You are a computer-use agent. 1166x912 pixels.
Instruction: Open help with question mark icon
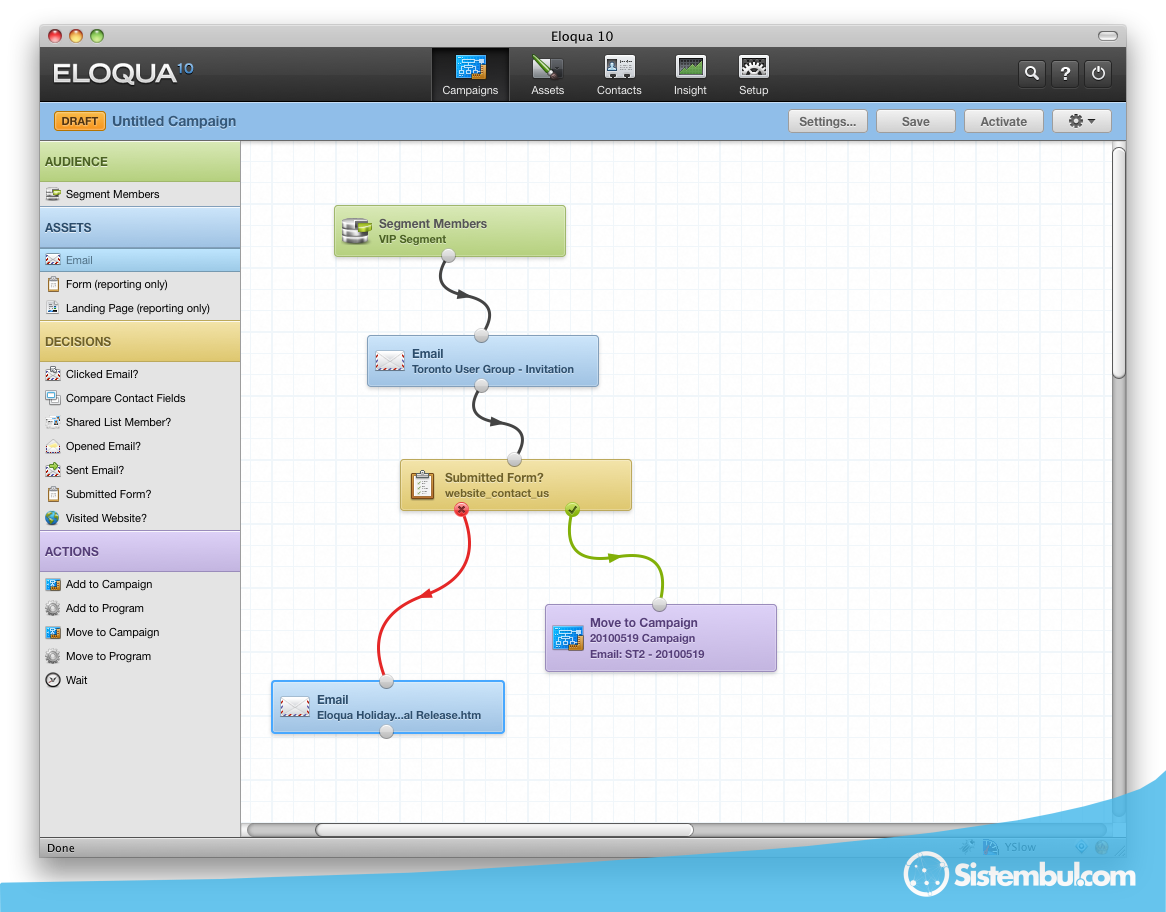[1066, 73]
